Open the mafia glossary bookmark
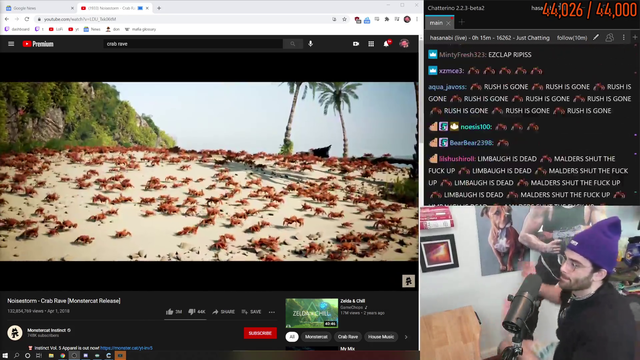640x360 pixels. click(140, 29)
